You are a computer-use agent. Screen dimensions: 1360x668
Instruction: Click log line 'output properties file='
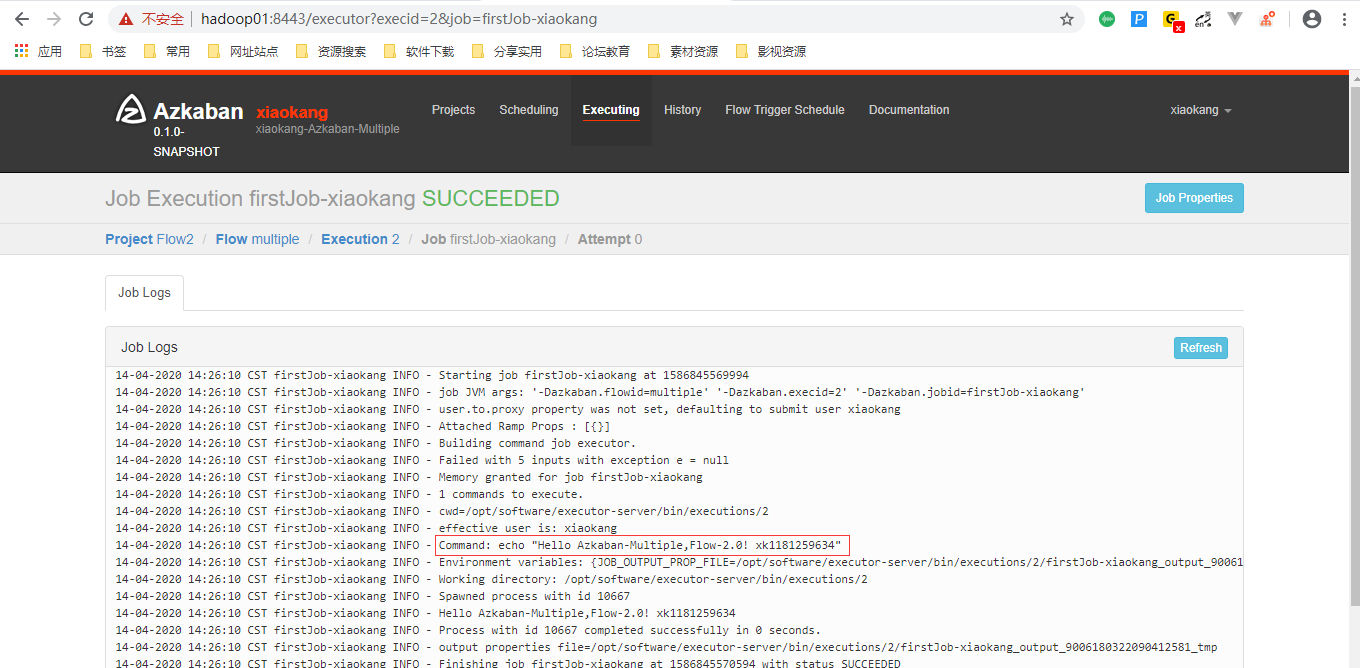click(666, 647)
